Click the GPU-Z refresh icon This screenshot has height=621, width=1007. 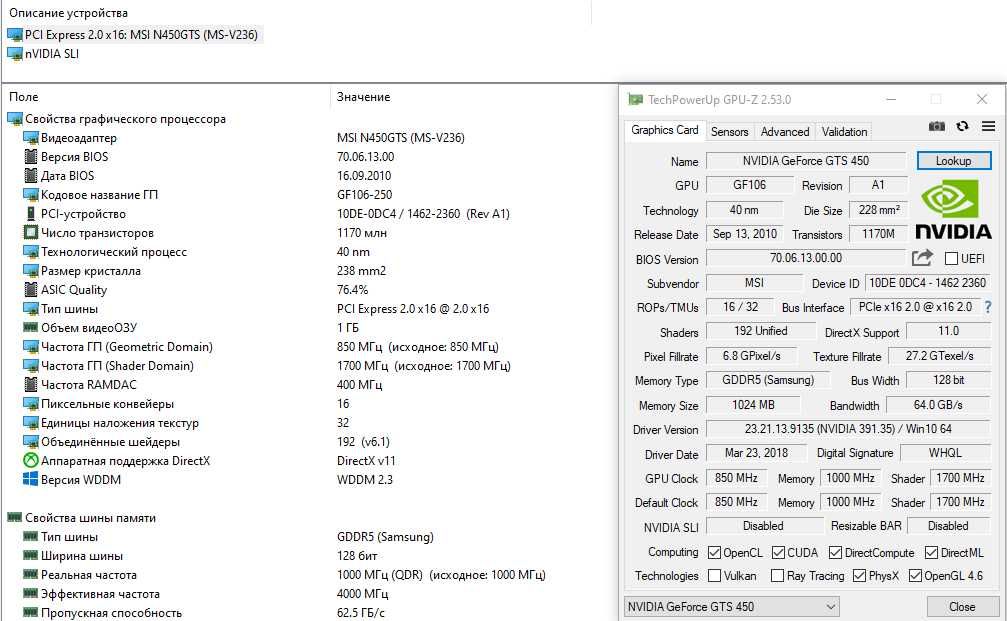tap(962, 127)
